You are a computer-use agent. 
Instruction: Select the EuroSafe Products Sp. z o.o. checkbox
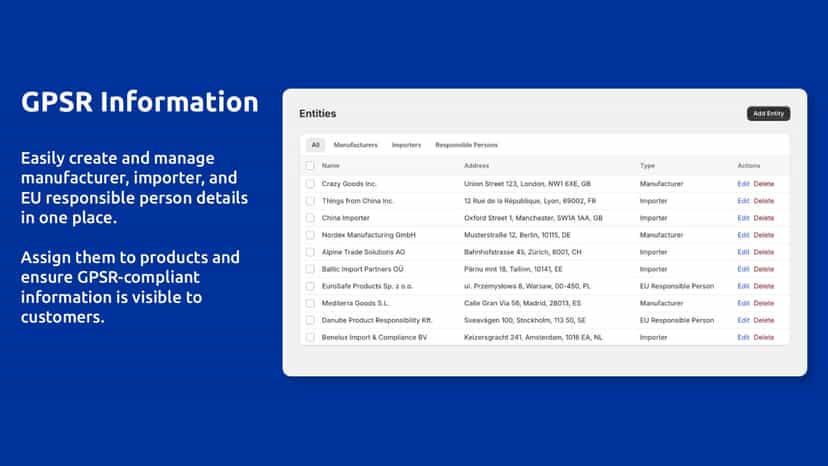point(310,286)
